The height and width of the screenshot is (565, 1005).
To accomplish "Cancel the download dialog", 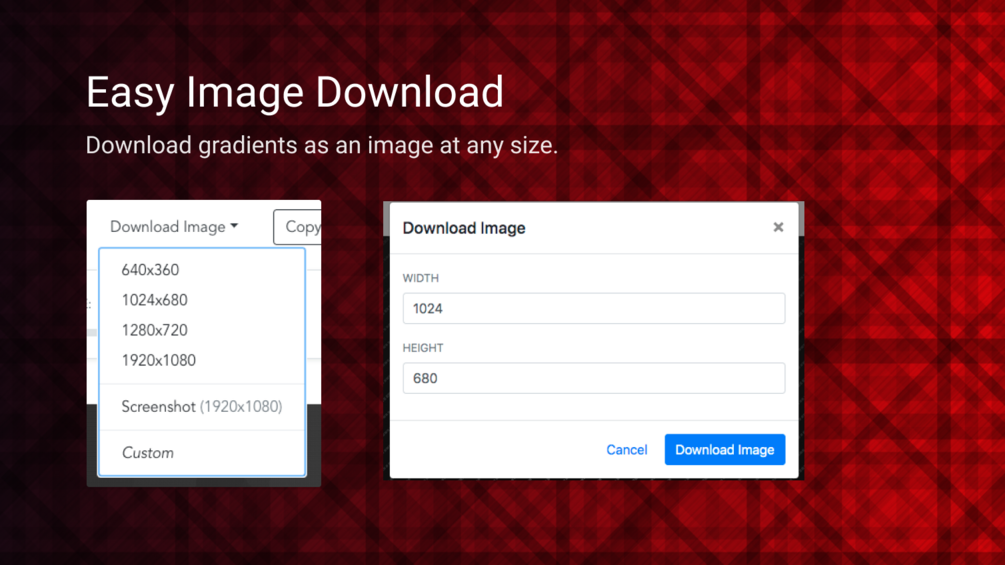I will coord(627,450).
